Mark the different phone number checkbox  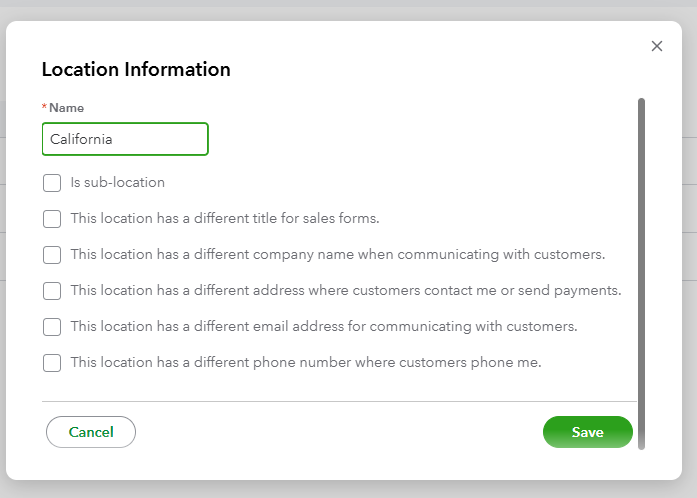click(x=52, y=363)
